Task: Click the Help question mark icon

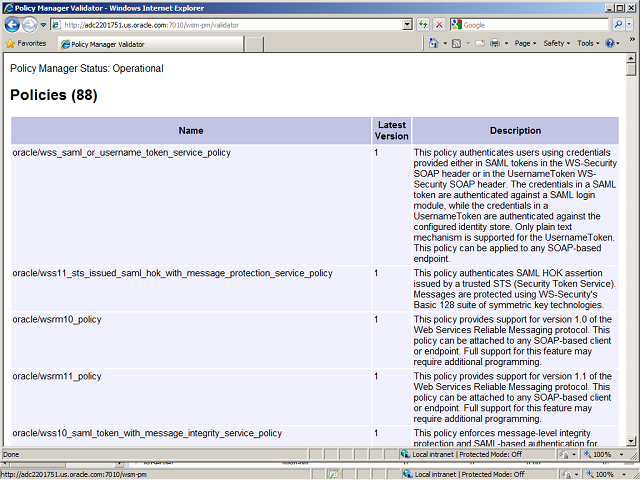Action: [610, 44]
